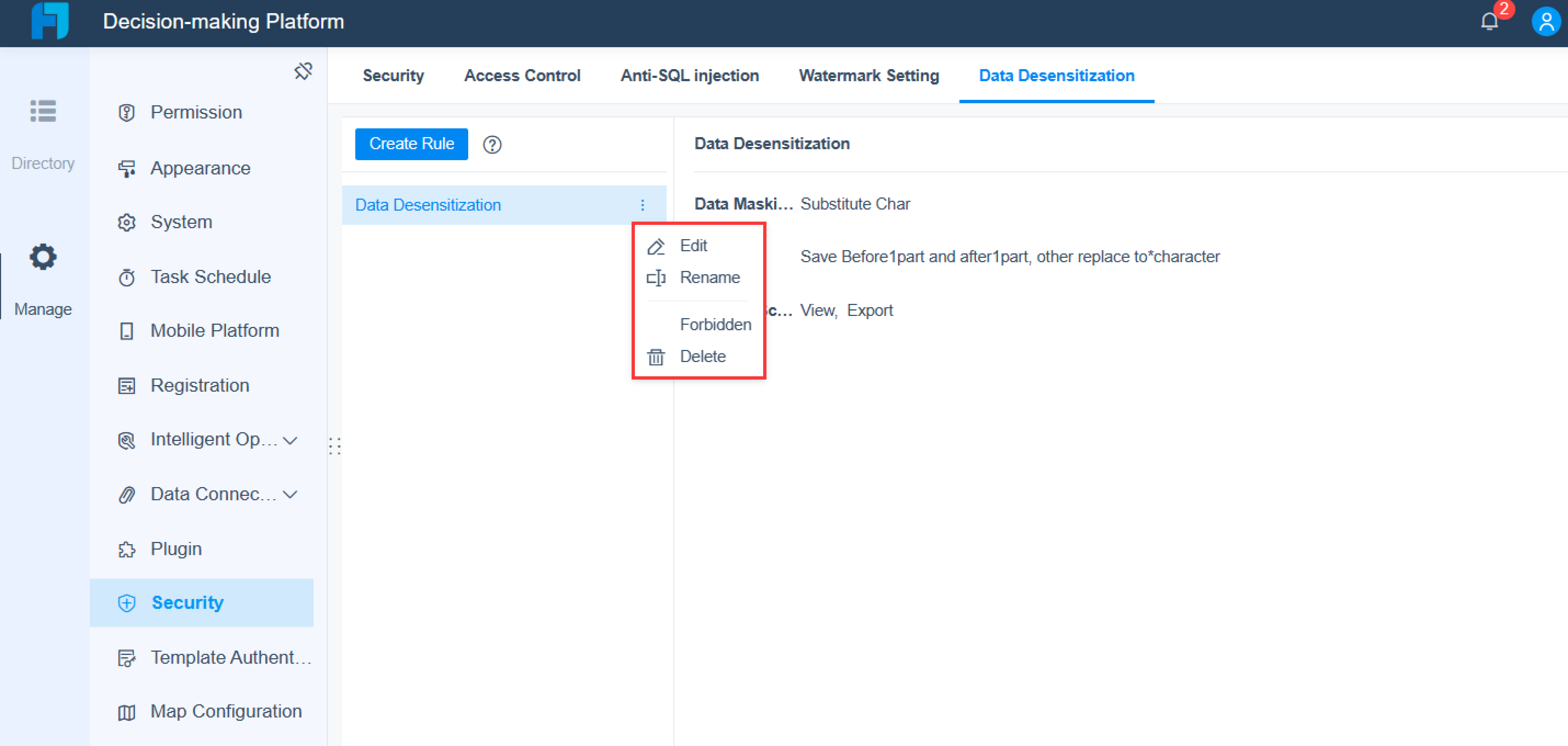Choose Edit from the context menu
This screenshot has height=746, width=1568.
coord(693,245)
